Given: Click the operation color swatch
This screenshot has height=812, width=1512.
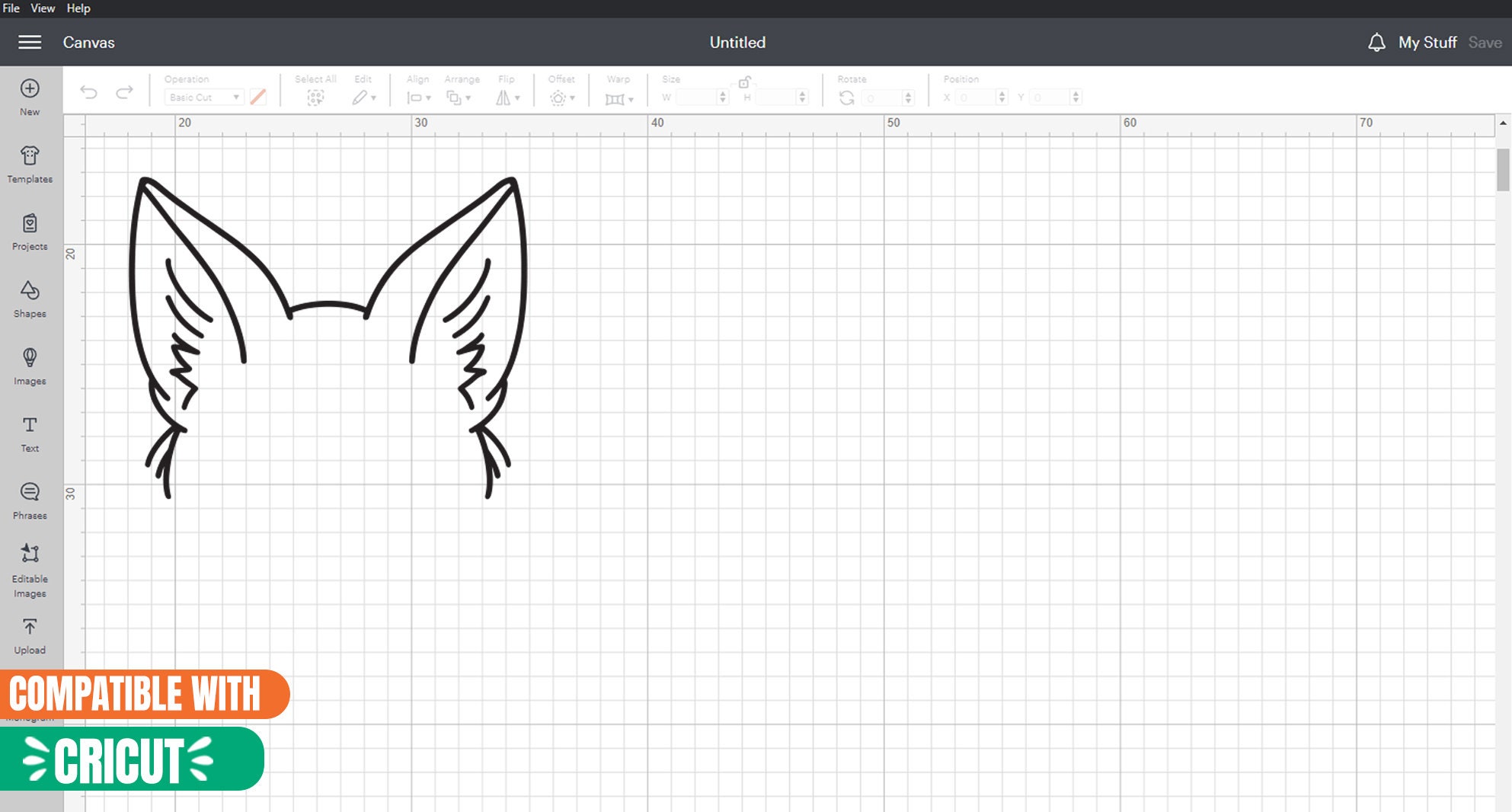Looking at the screenshot, I should coord(258,97).
